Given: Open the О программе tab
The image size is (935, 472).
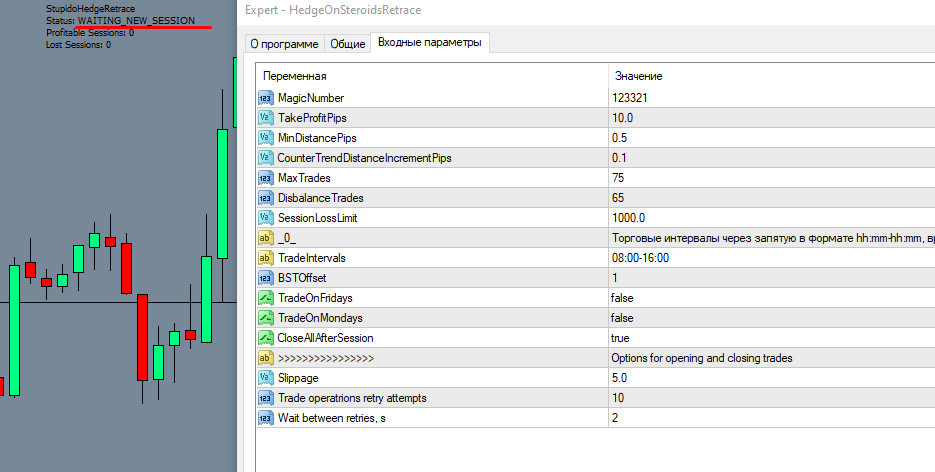Looking at the screenshot, I should tap(284, 44).
